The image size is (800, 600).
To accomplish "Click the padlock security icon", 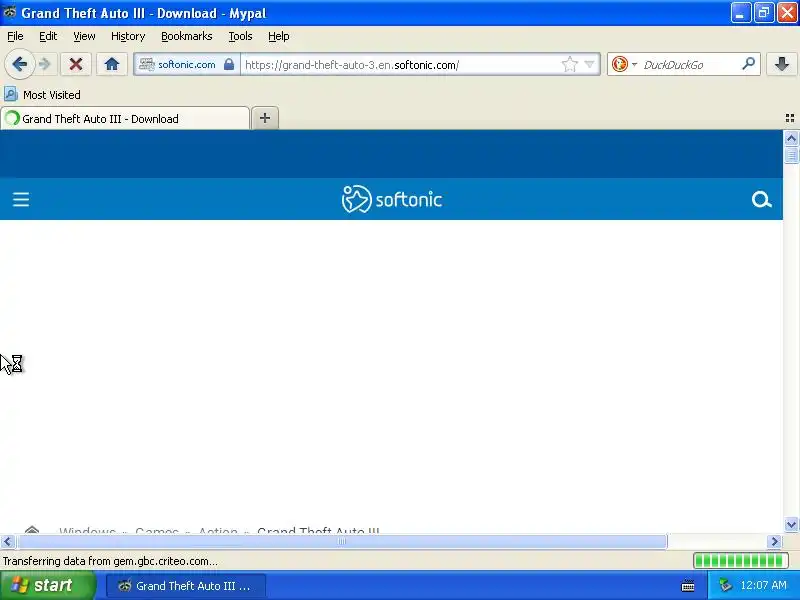I will coord(229,64).
